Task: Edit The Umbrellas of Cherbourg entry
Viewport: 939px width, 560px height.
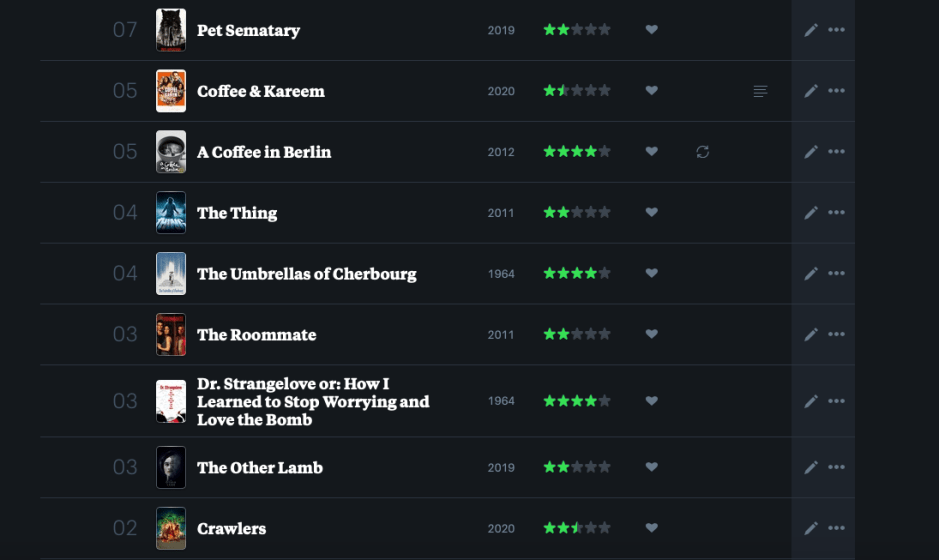Action: [x=811, y=274]
